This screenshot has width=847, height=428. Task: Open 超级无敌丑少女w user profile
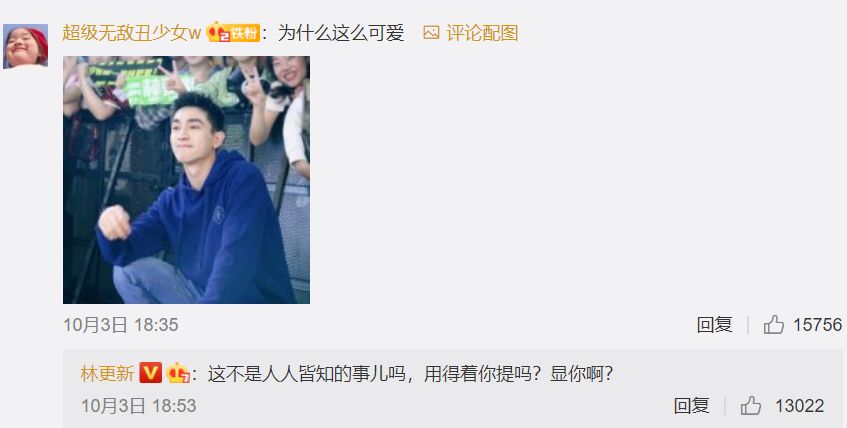click(x=131, y=33)
